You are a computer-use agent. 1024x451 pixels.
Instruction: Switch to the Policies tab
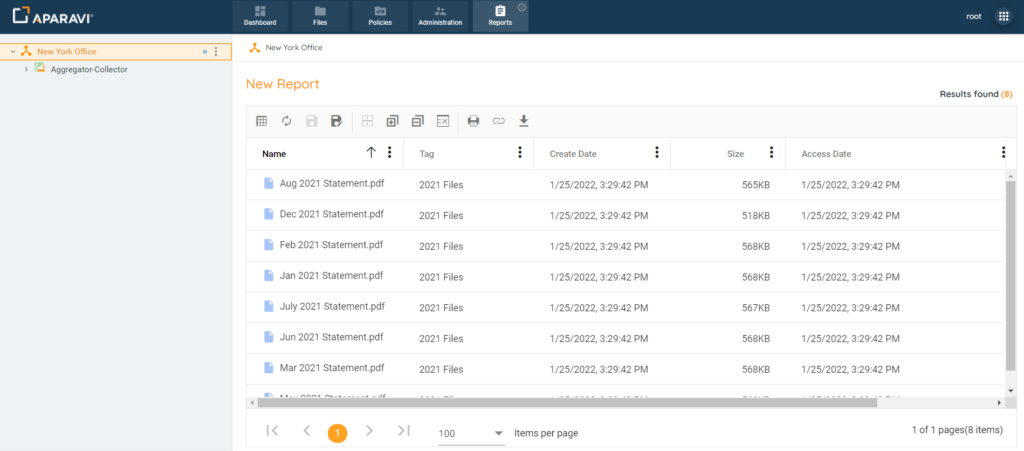coord(380,16)
